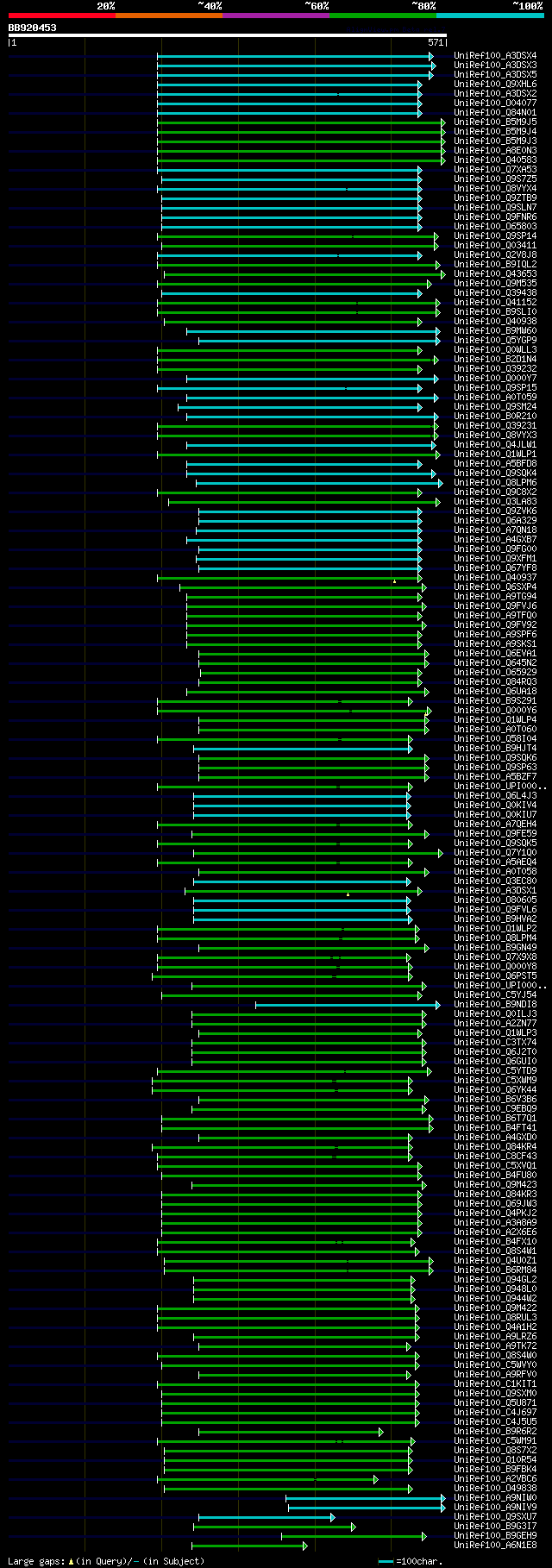552x1568 pixels.
Task: Follow the UniRef100_Q58I04 link
Action: coord(495,739)
